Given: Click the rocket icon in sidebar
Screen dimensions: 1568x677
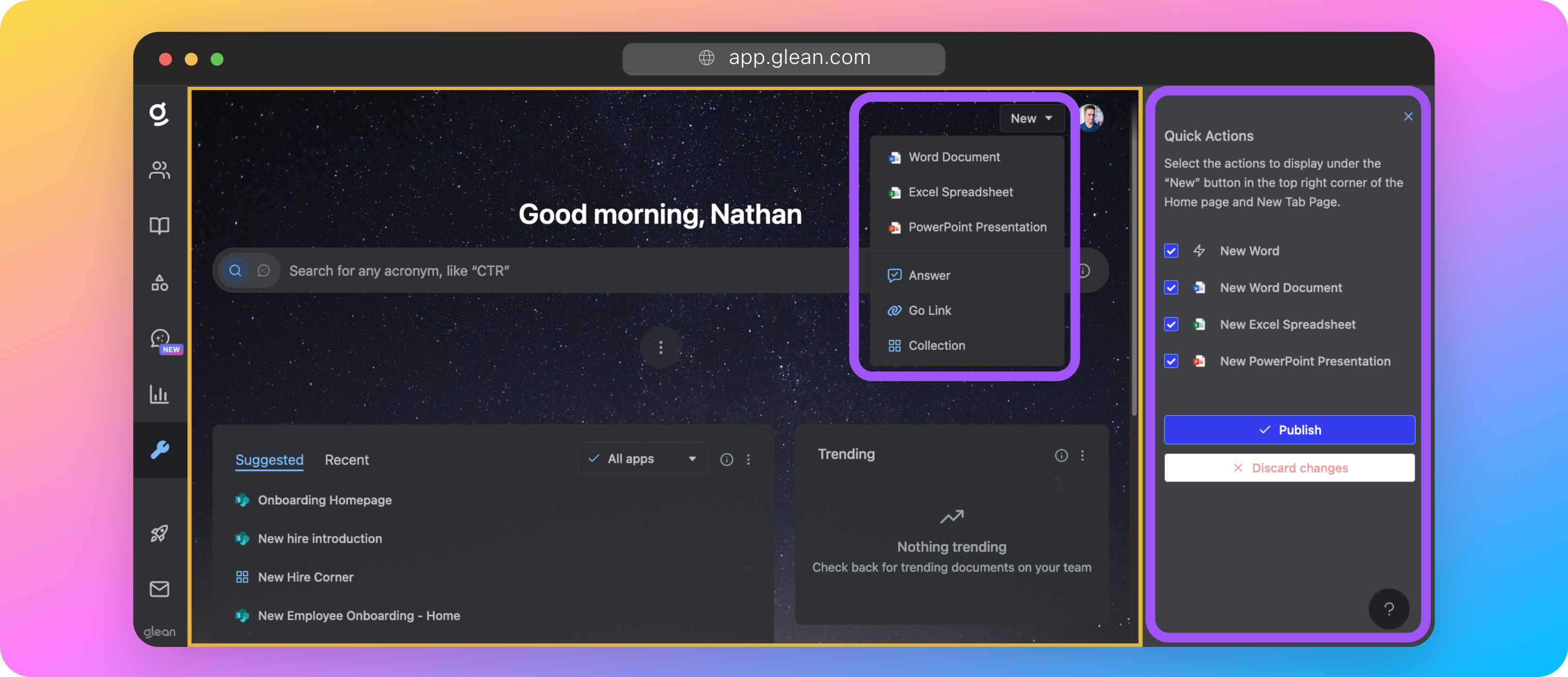Looking at the screenshot, I should pos(159,533).
